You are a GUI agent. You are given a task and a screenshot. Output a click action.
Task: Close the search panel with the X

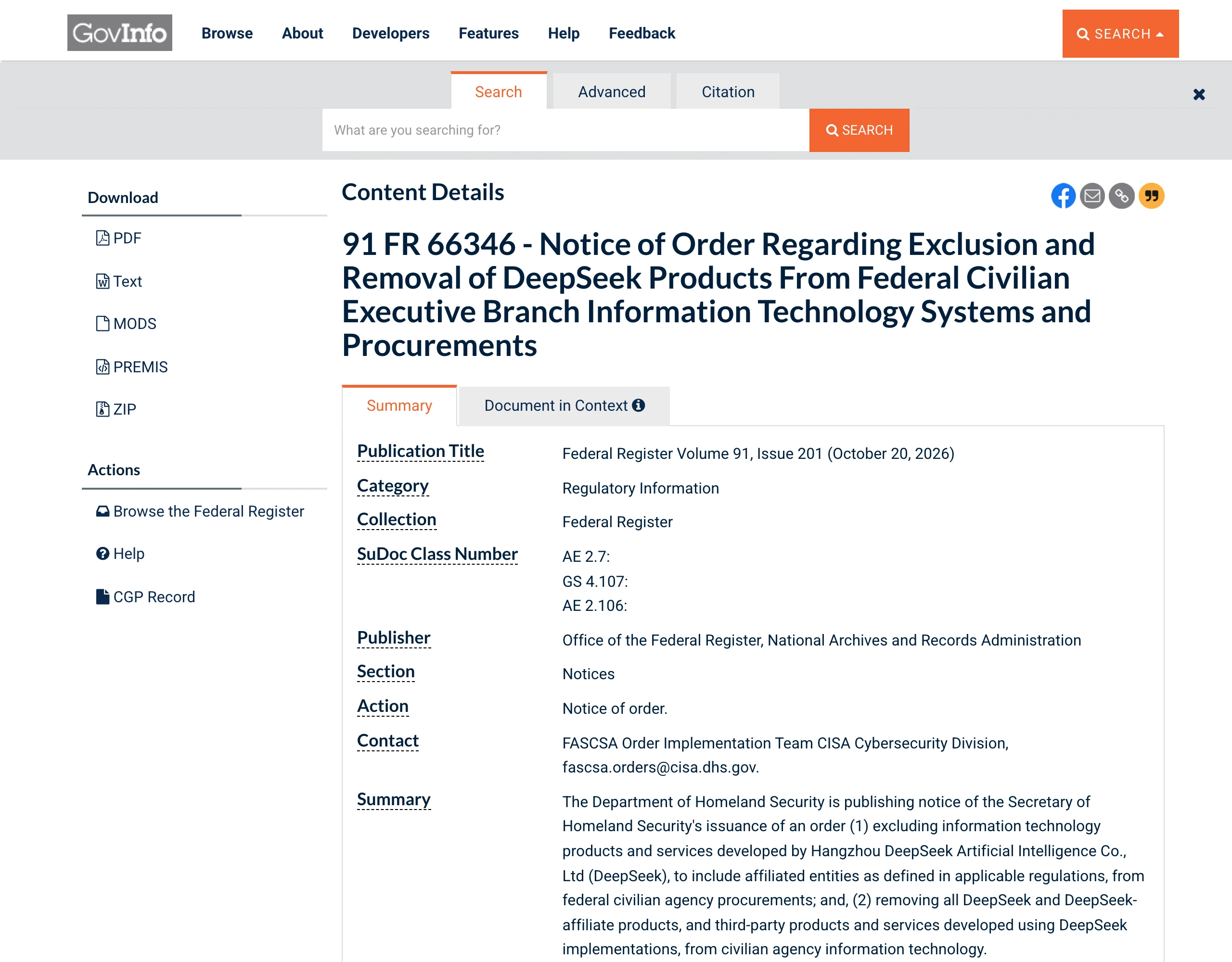(x=1199, y=94)
